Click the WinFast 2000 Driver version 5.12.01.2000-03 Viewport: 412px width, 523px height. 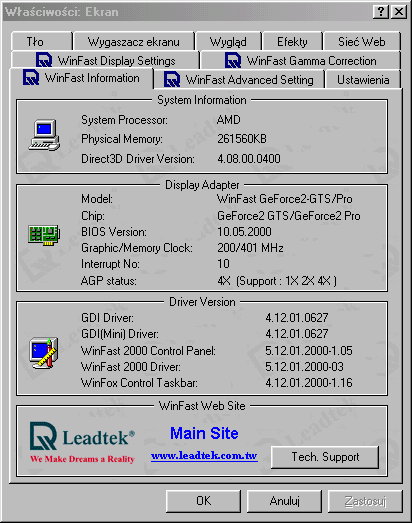[x=304, y=367]
